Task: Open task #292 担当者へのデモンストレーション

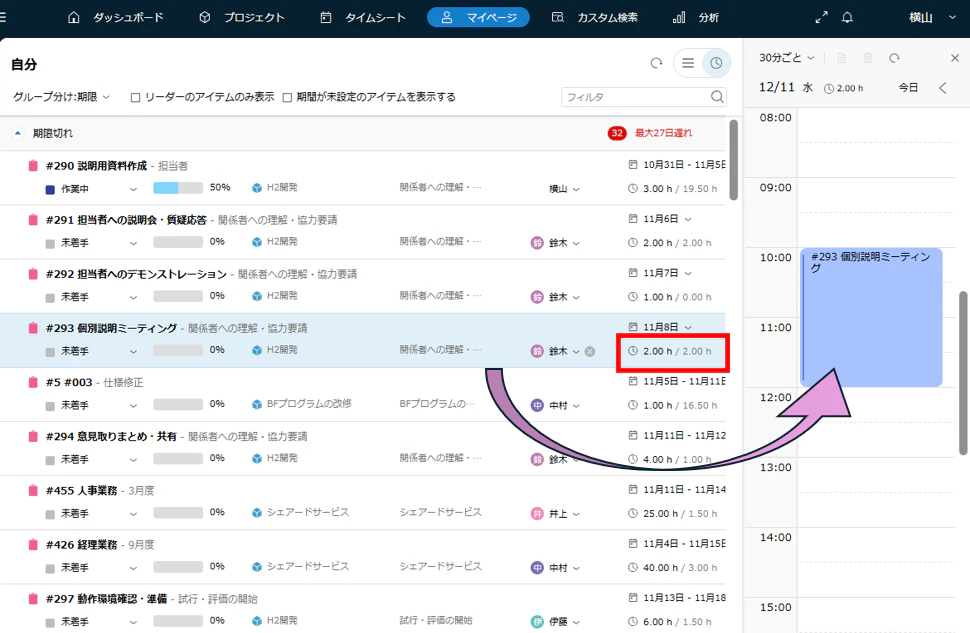Action: click(137, 274)
